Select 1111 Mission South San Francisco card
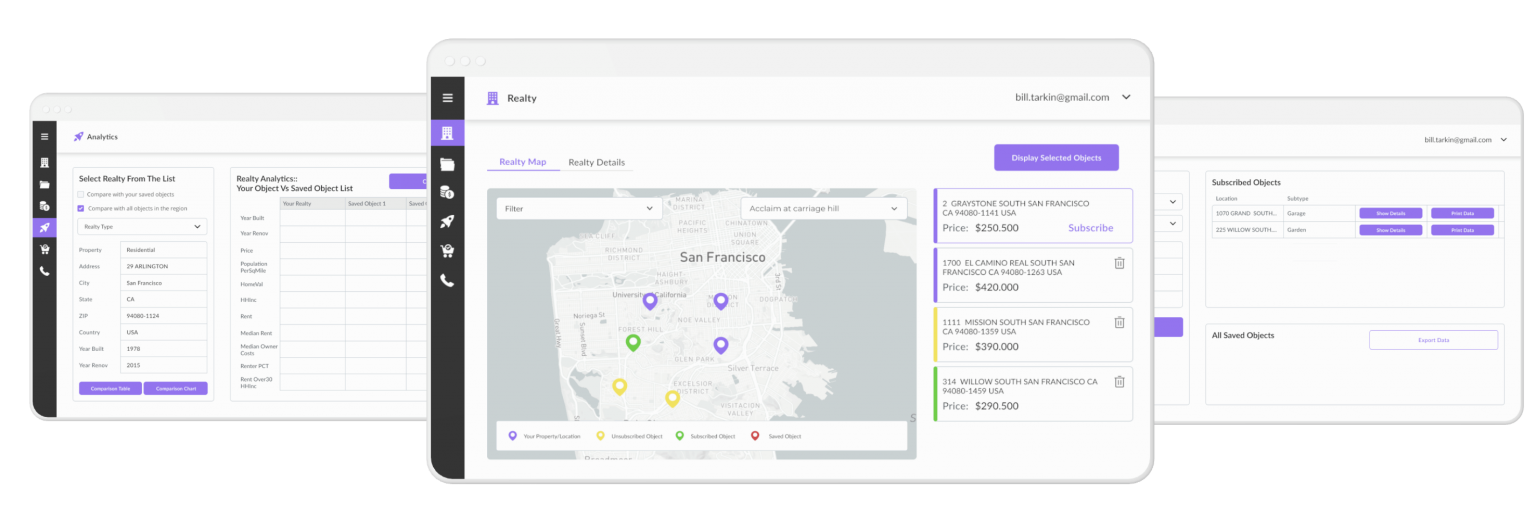Image resolution: width=1536 pixels, height=519 pixels. (1033, 334)
